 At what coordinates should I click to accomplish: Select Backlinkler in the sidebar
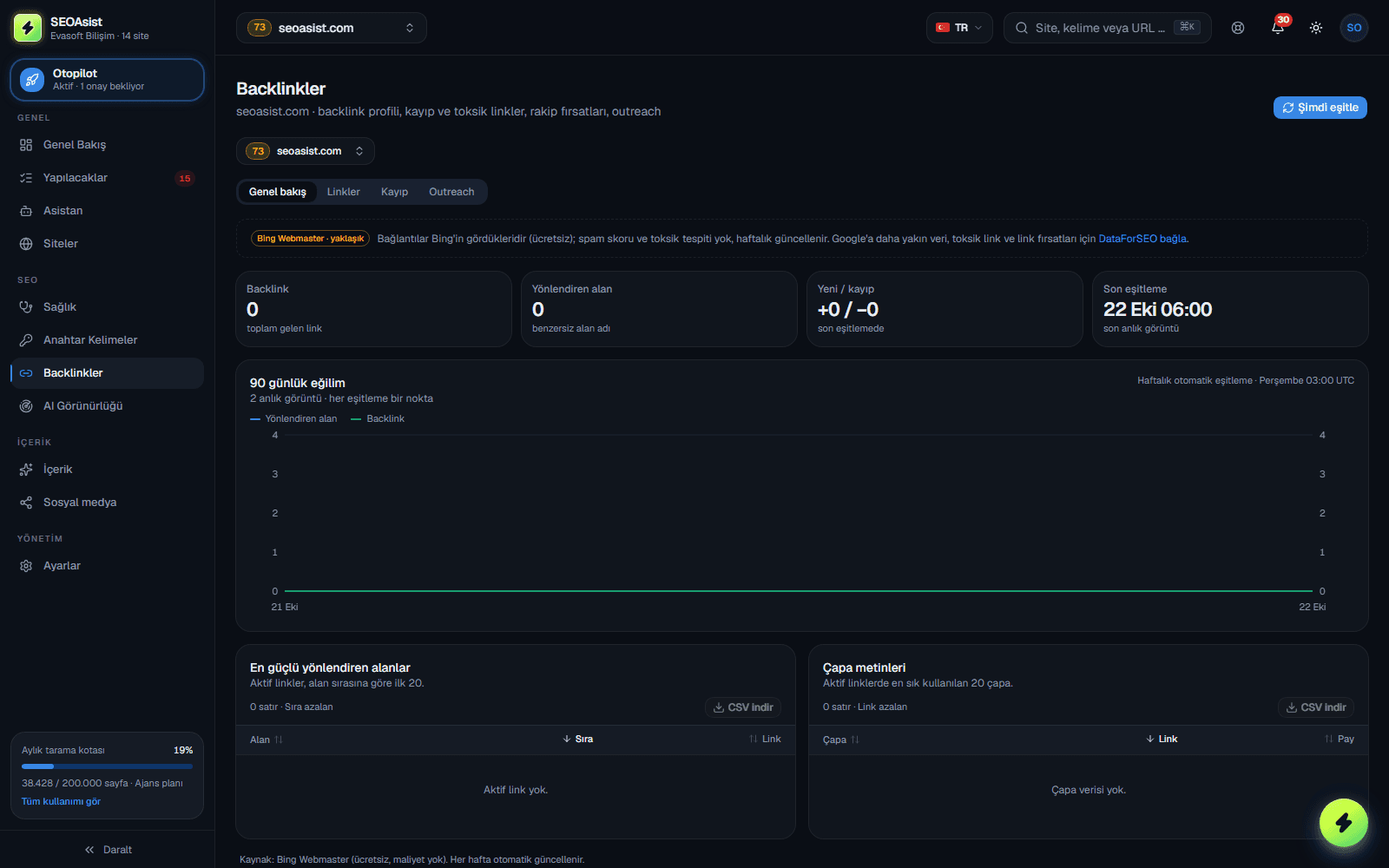click(107, 373)
